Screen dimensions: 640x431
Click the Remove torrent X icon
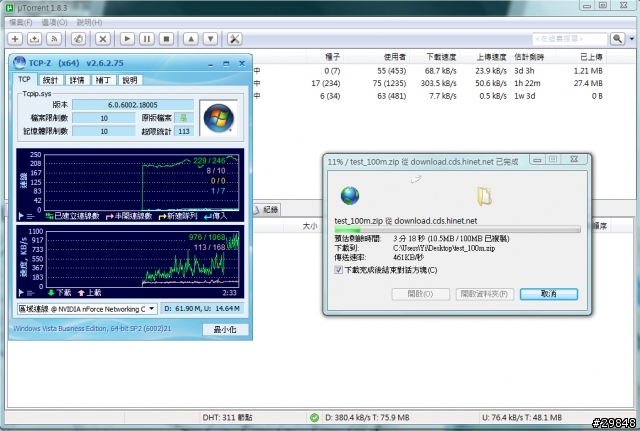pyautogui.click(x=103, y=39)
